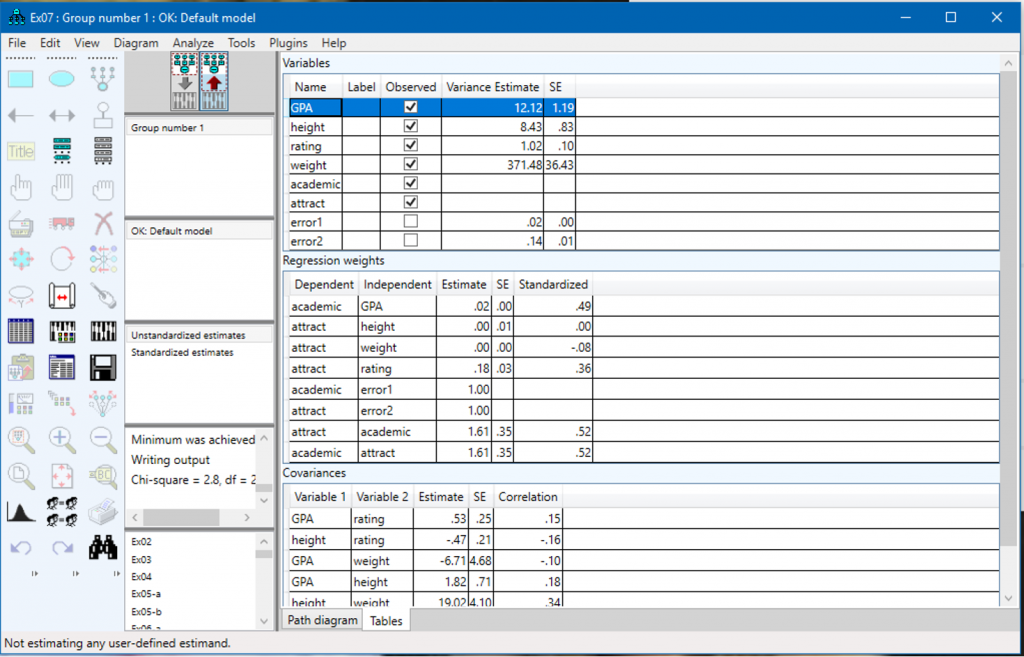Screen dimensions: 1024x657
Task: Select the draw unobserved variables ellipse tool
Action: 62,80
